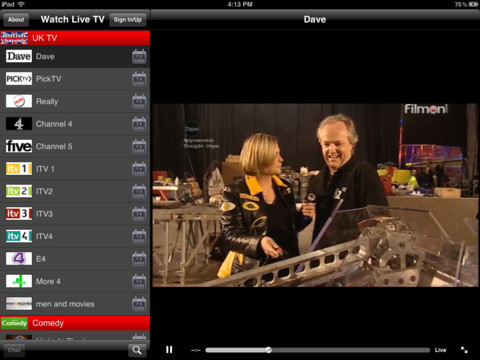480x360 pixels.
Task: Click the Really channel logo
Action: pos(19,101)
